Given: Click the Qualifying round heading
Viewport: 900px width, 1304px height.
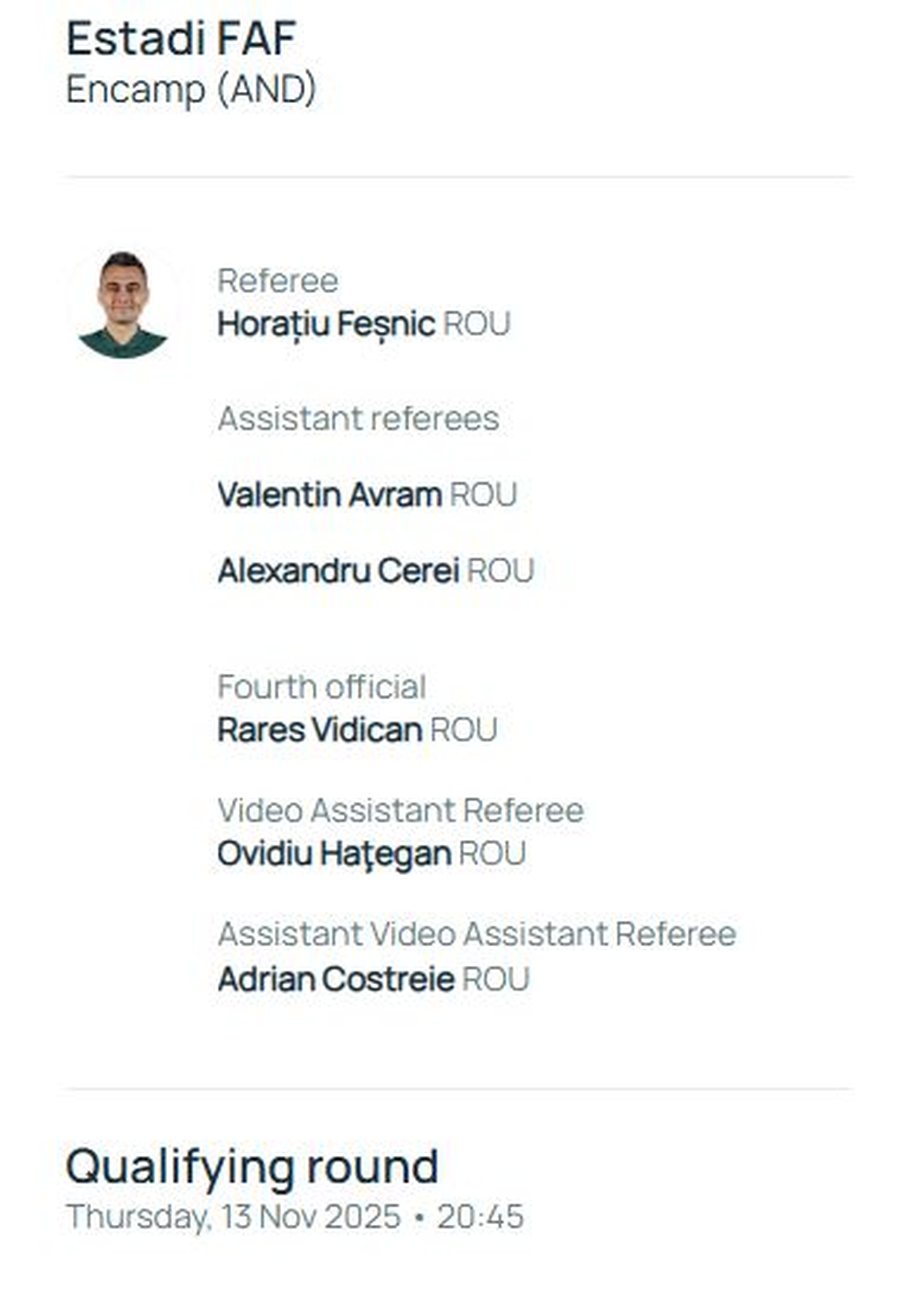Looking at the screenshot, I should pos(252,1166).
